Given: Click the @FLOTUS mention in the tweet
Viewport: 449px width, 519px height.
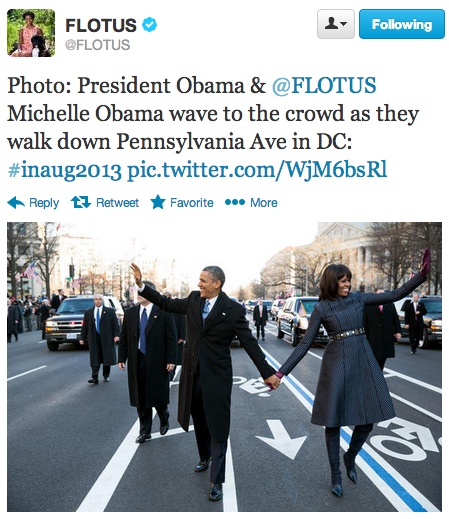Looking at the screenshot, I should 324,85.
